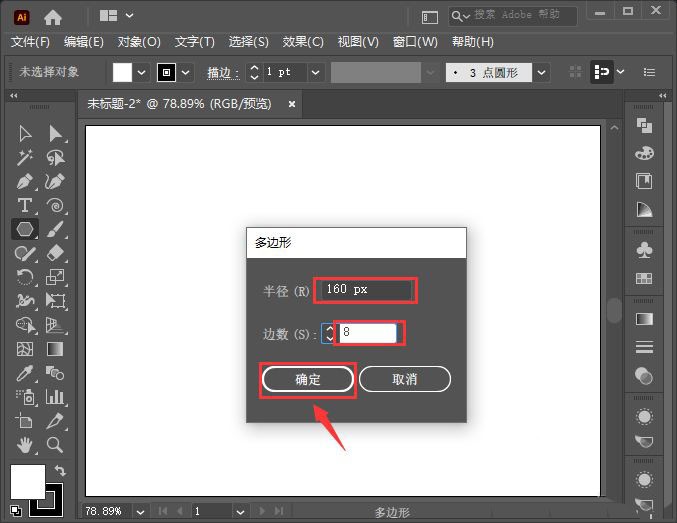Select the Curvature tool
Viewport: 677px width, 523px height.
tap(55, 181)
